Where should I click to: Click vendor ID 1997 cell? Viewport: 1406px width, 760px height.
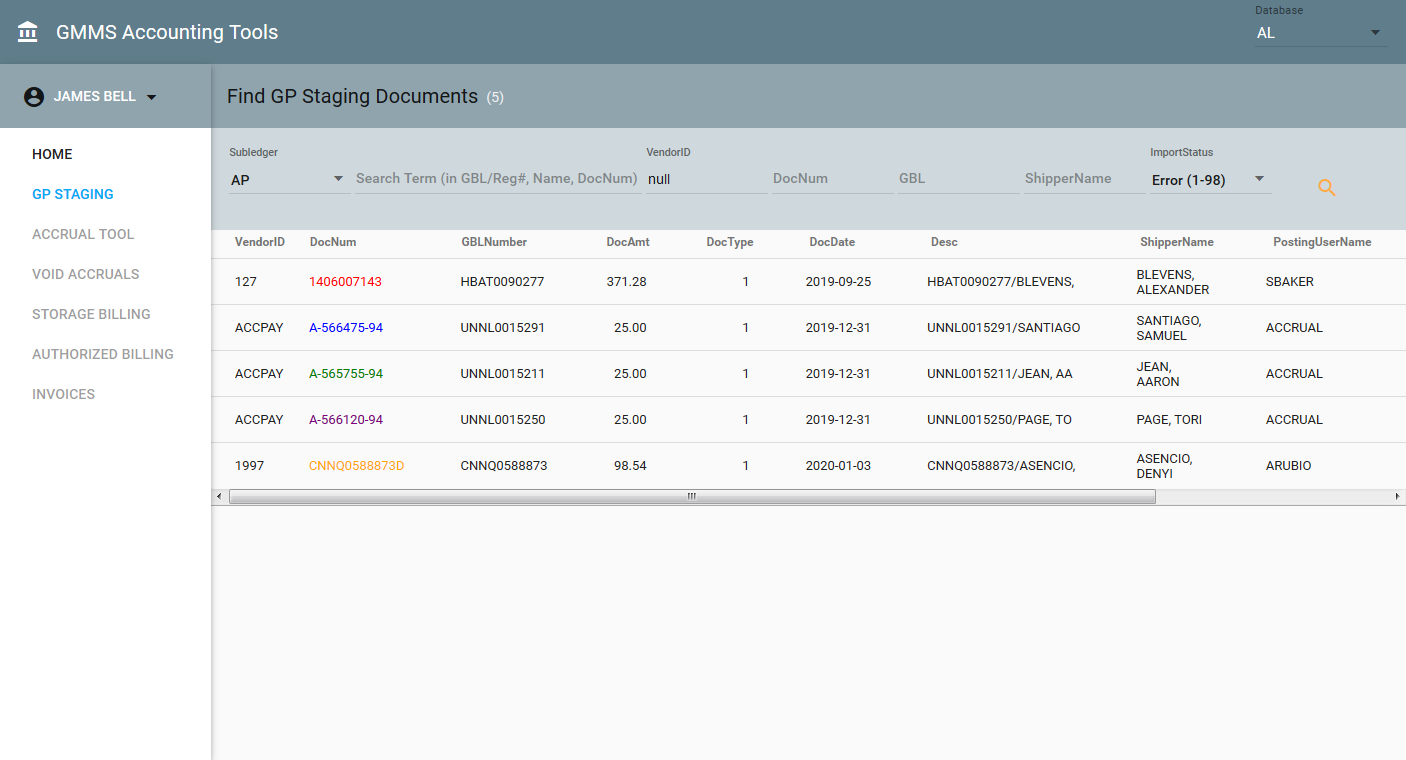[249, 466]
